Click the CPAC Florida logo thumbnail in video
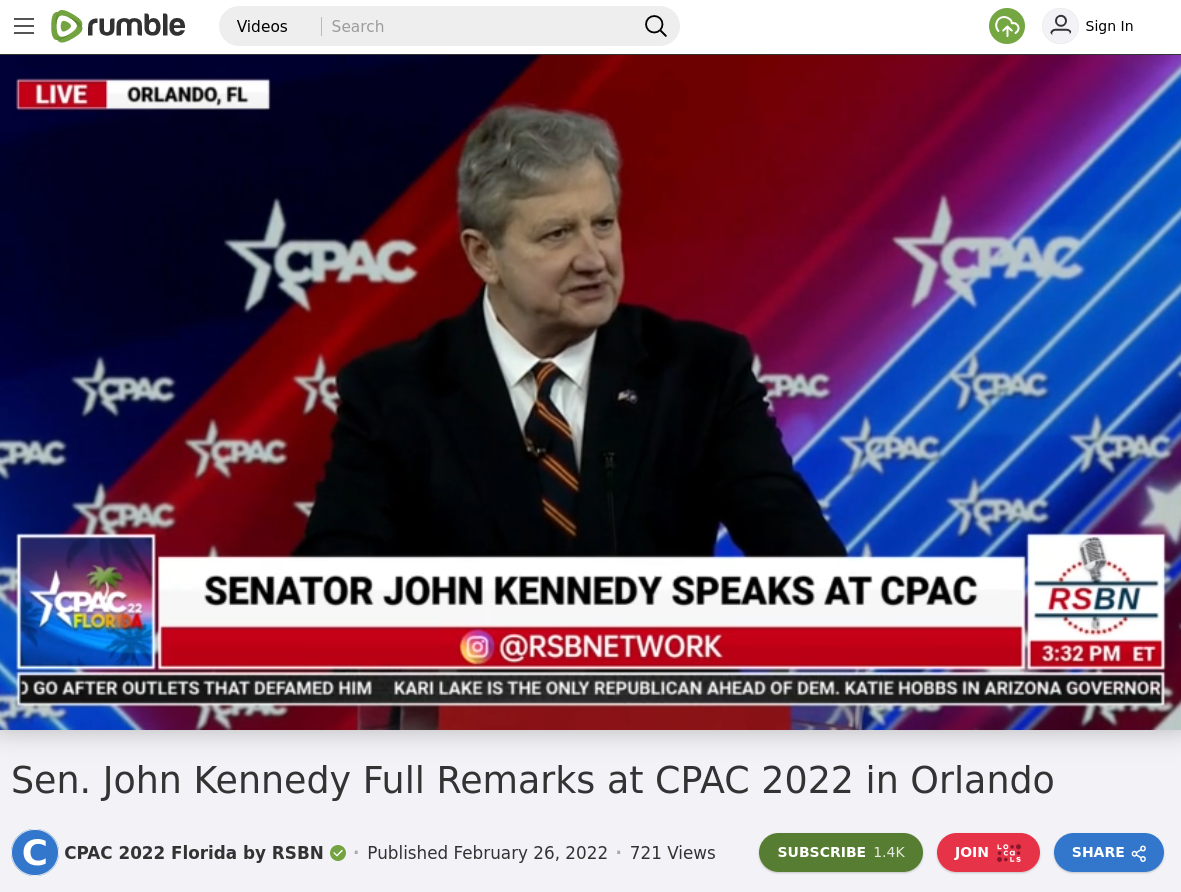This screenshot has height=892, width=1181. 87,601
